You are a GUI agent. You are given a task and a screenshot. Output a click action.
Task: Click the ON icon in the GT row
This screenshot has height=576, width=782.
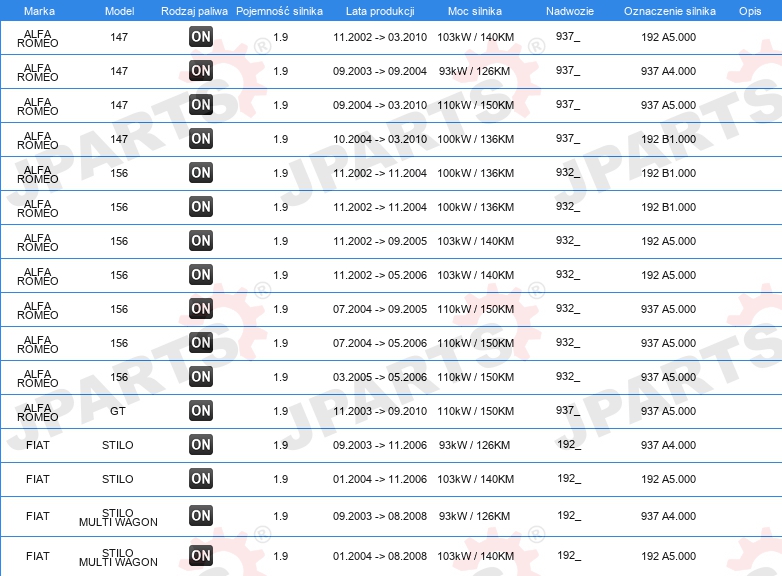point(201,411)
